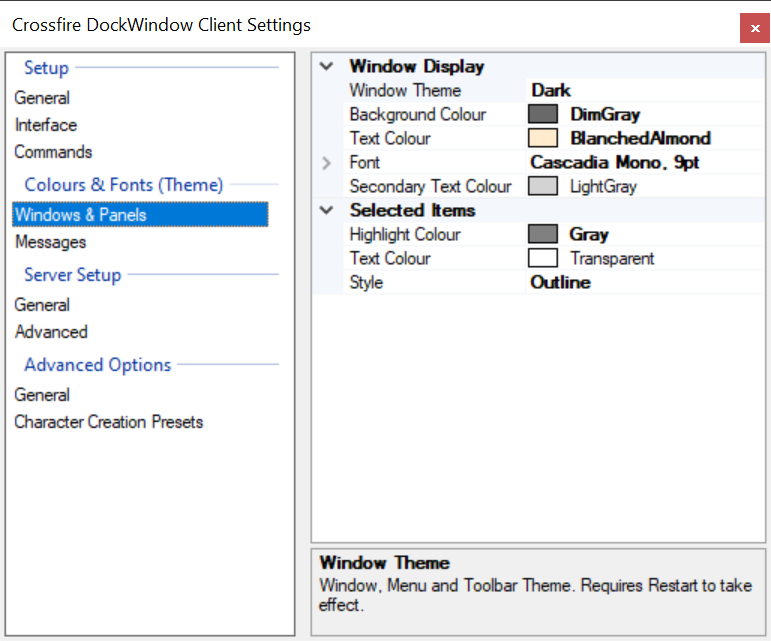This screenshot has height=641, width=771.
Task: Open General under Setup
Action: 42,98
